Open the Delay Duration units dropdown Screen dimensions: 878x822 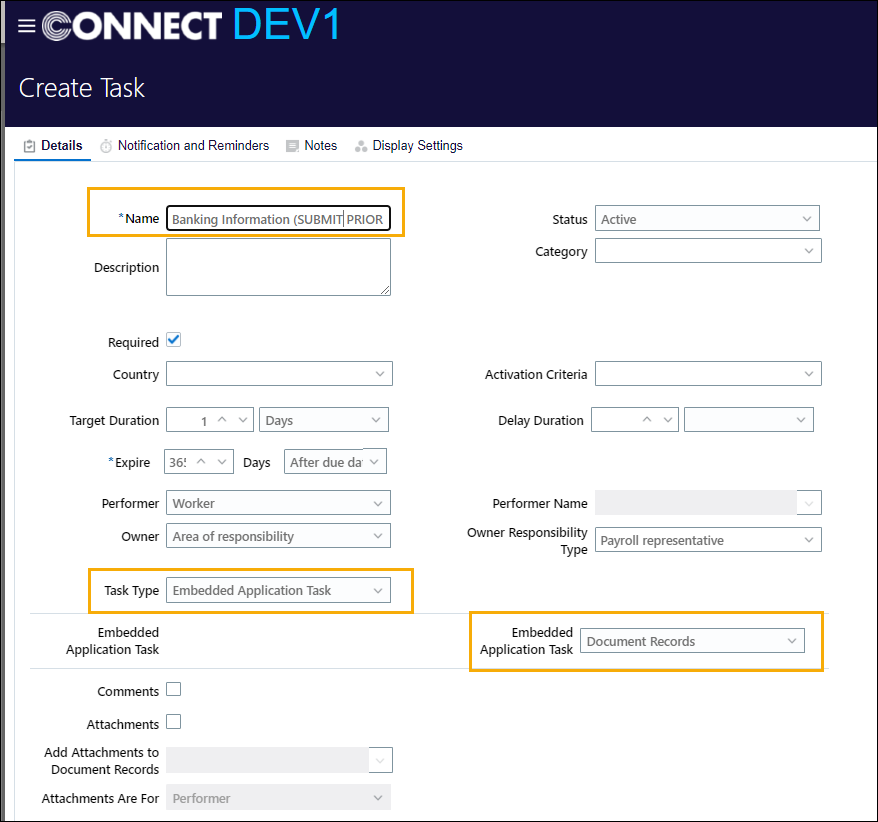pyautogui.click(x=749, y=419)
